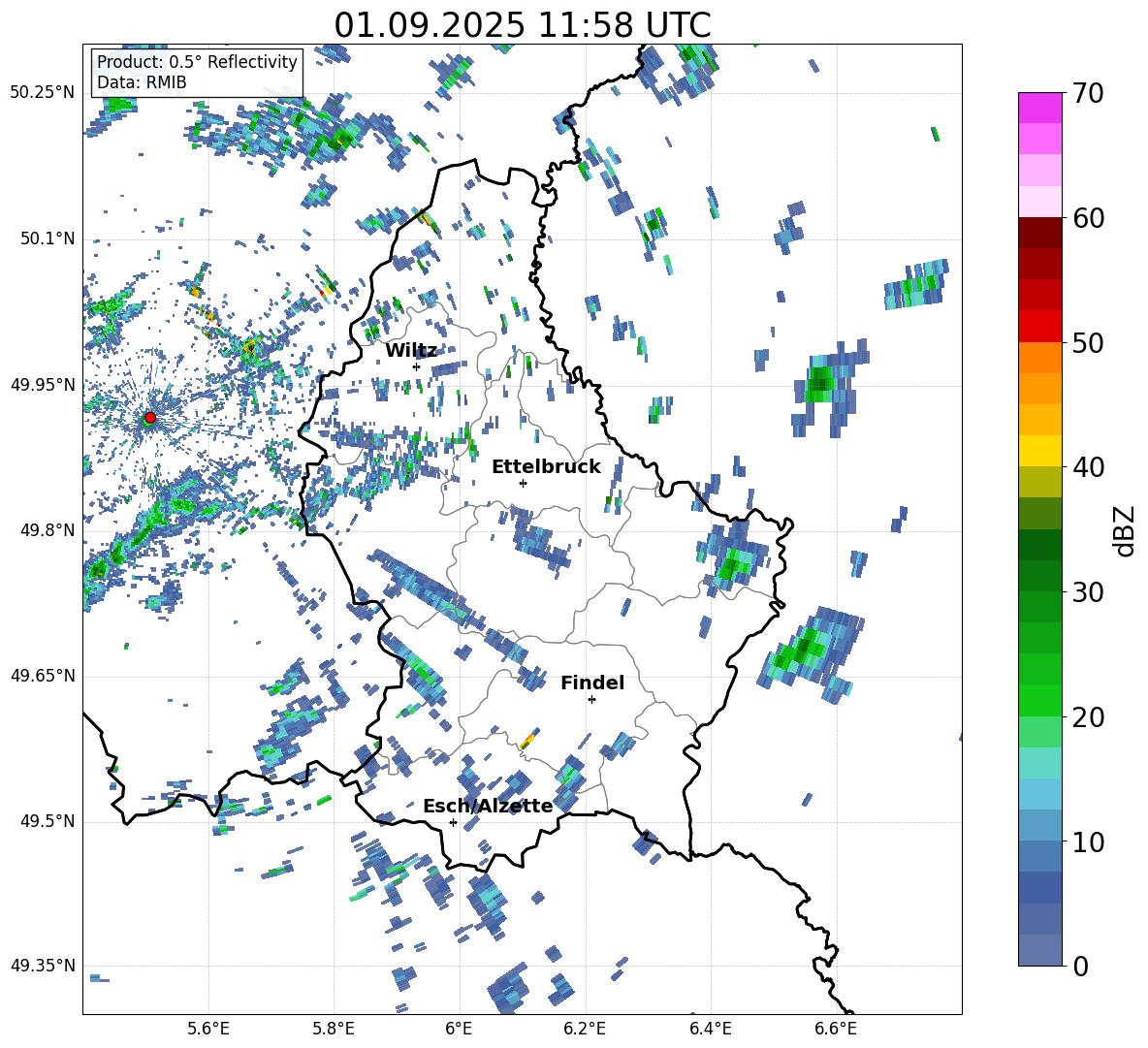Click longitude label 6.4°E
Image resolution: width=1148 pixels, height=1048 pixels.
coord(710,1029)
